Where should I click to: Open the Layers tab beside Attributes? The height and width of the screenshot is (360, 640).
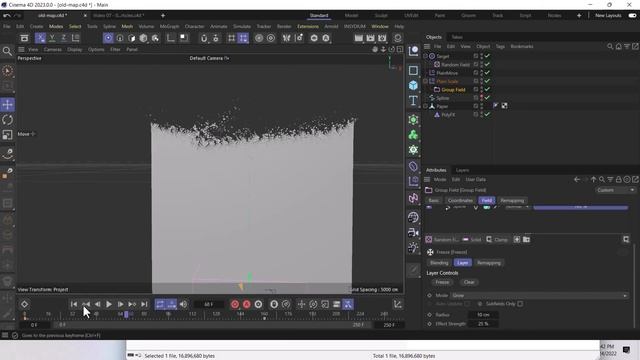(462, 170)
